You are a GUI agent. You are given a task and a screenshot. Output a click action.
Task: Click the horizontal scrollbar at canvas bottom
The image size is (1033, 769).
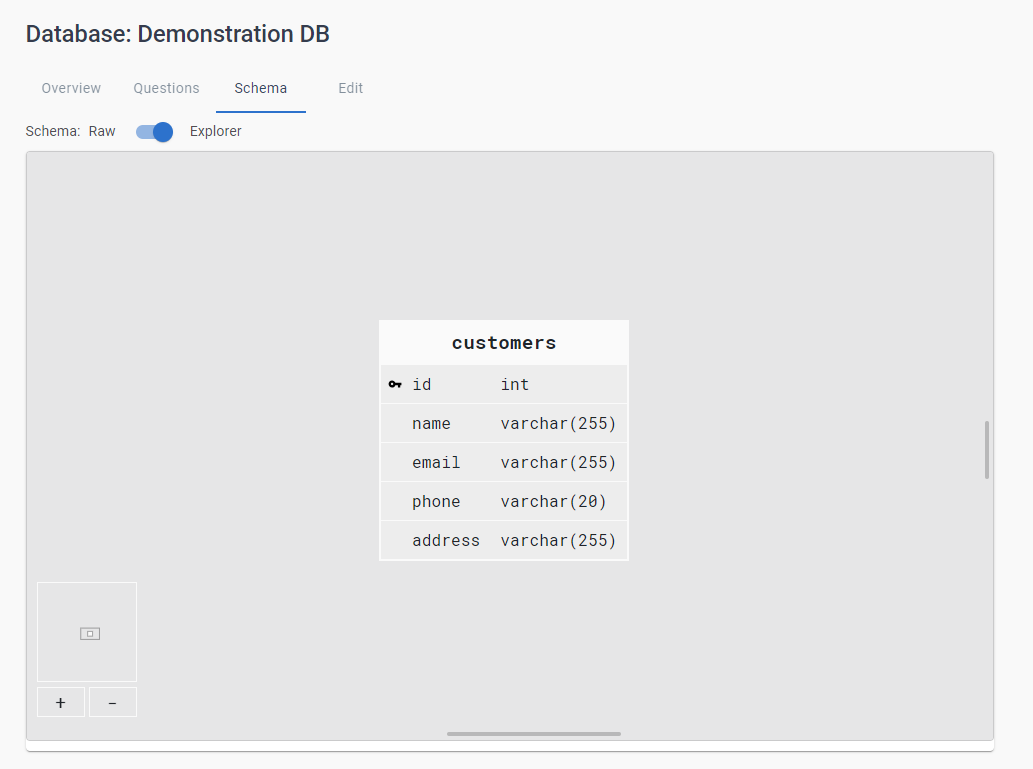click(533, 734)
